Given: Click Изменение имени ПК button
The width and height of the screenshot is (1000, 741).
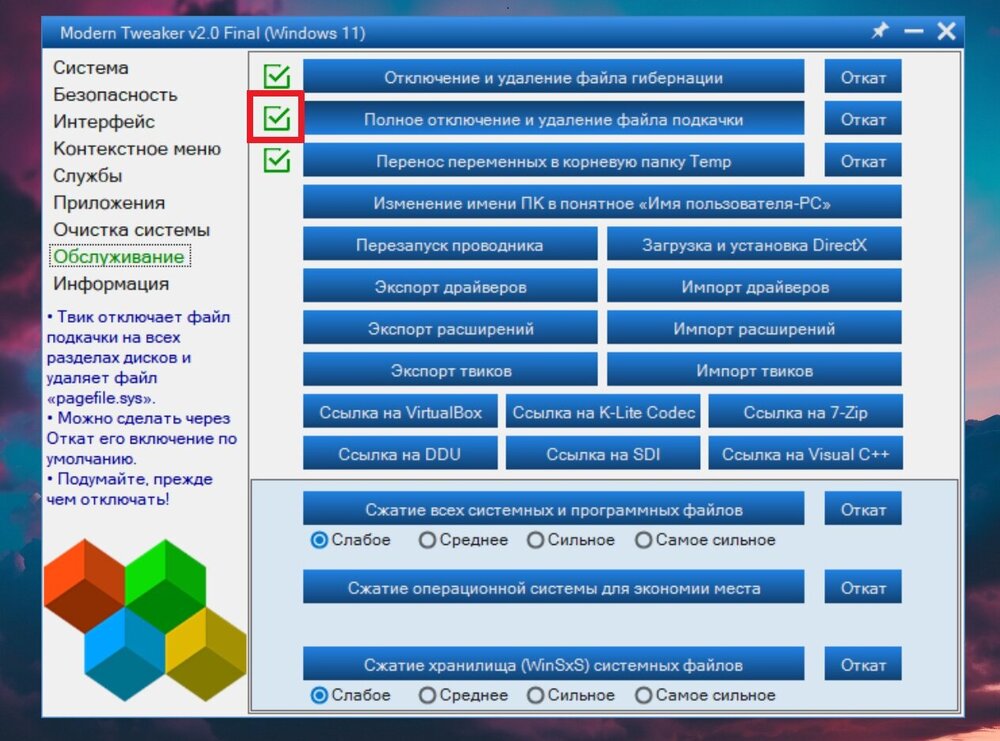Looking at the screenshot, I should (602, 202).
